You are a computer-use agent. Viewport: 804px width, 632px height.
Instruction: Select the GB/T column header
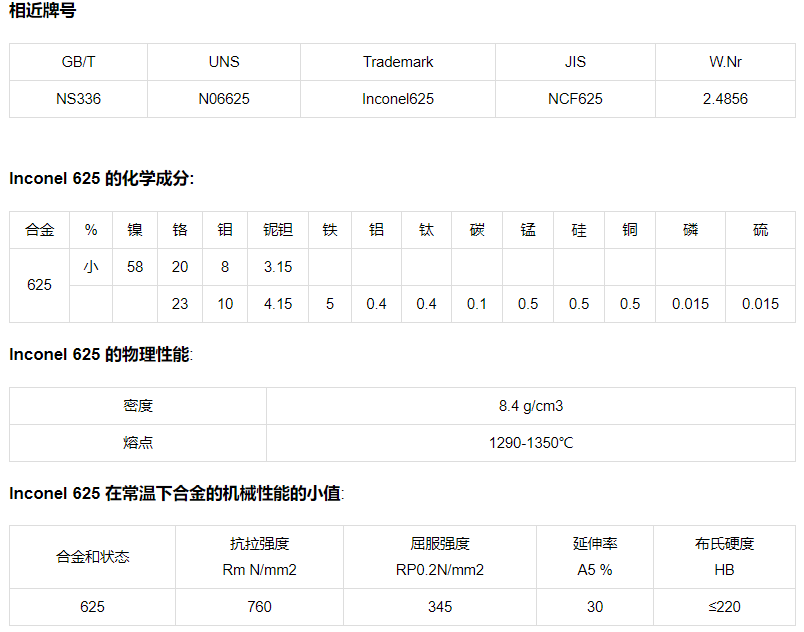tap(78, 62)
